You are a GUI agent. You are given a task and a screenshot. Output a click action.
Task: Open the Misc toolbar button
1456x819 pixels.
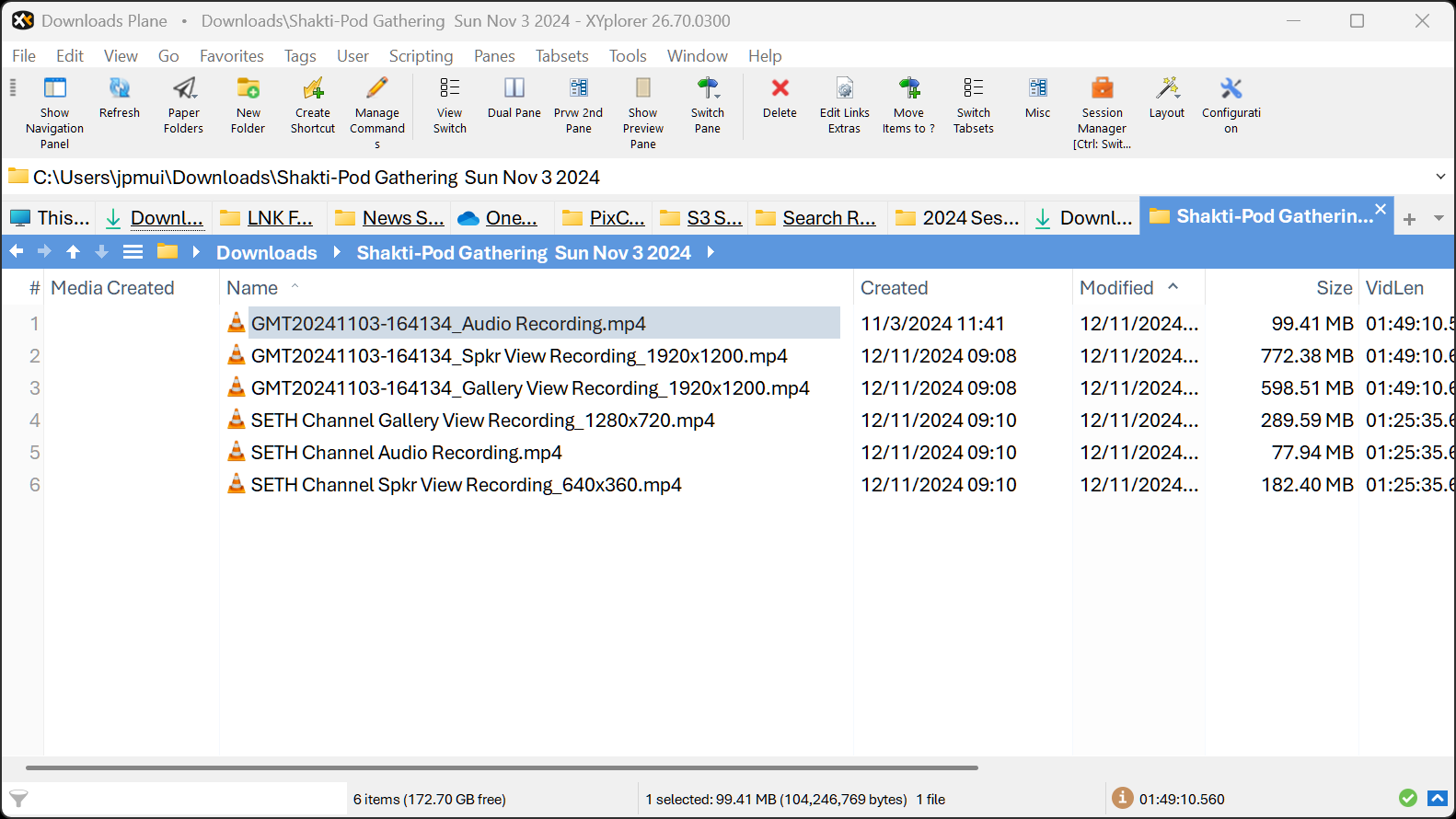(x=1038, y=98)
